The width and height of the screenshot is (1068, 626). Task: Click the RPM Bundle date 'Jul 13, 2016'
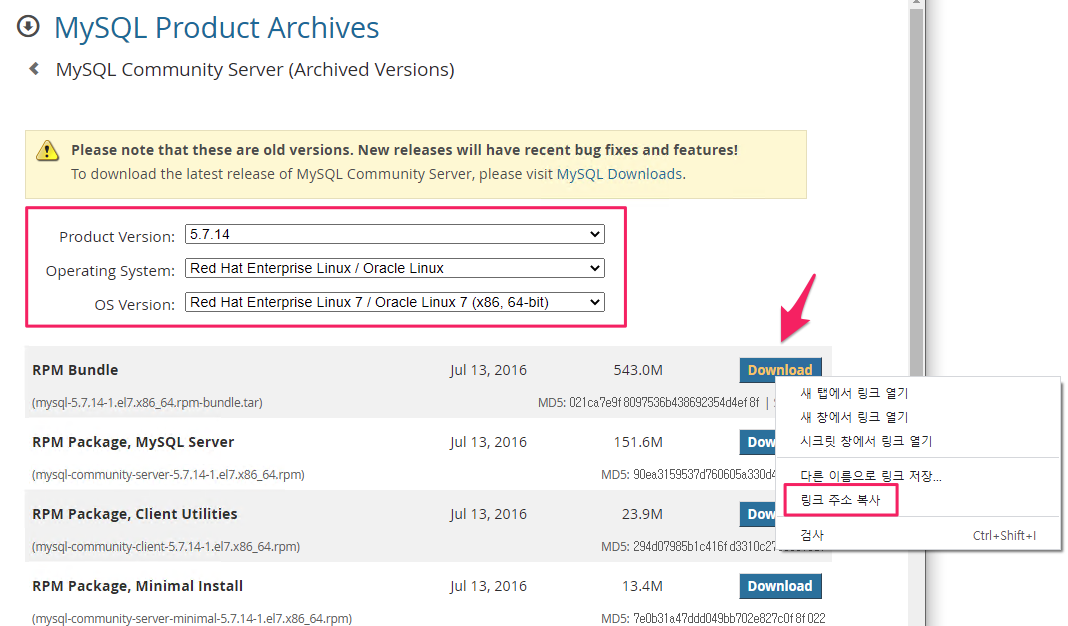click(488, 370)
